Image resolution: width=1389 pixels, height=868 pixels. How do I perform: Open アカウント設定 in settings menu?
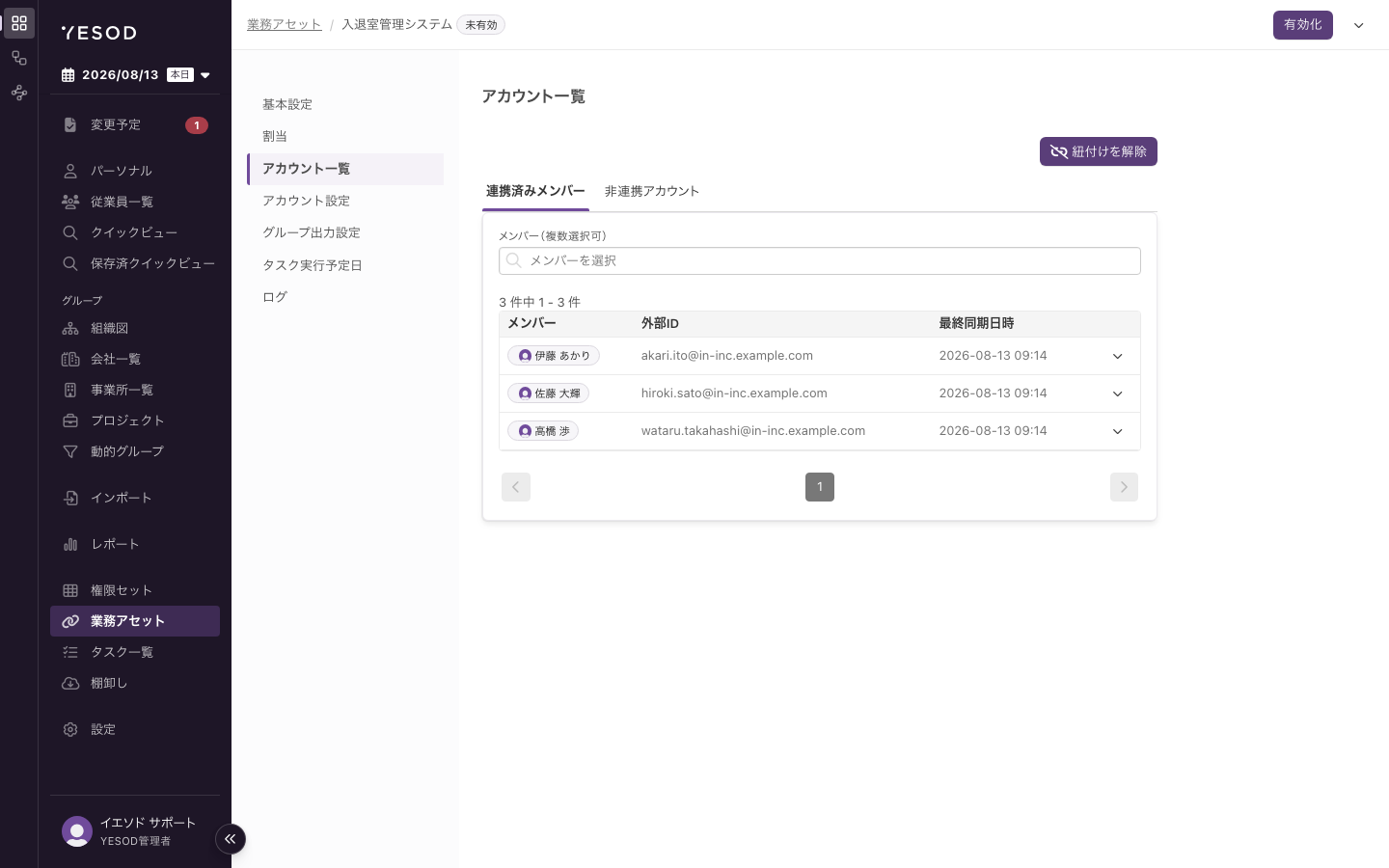[345, 201]
